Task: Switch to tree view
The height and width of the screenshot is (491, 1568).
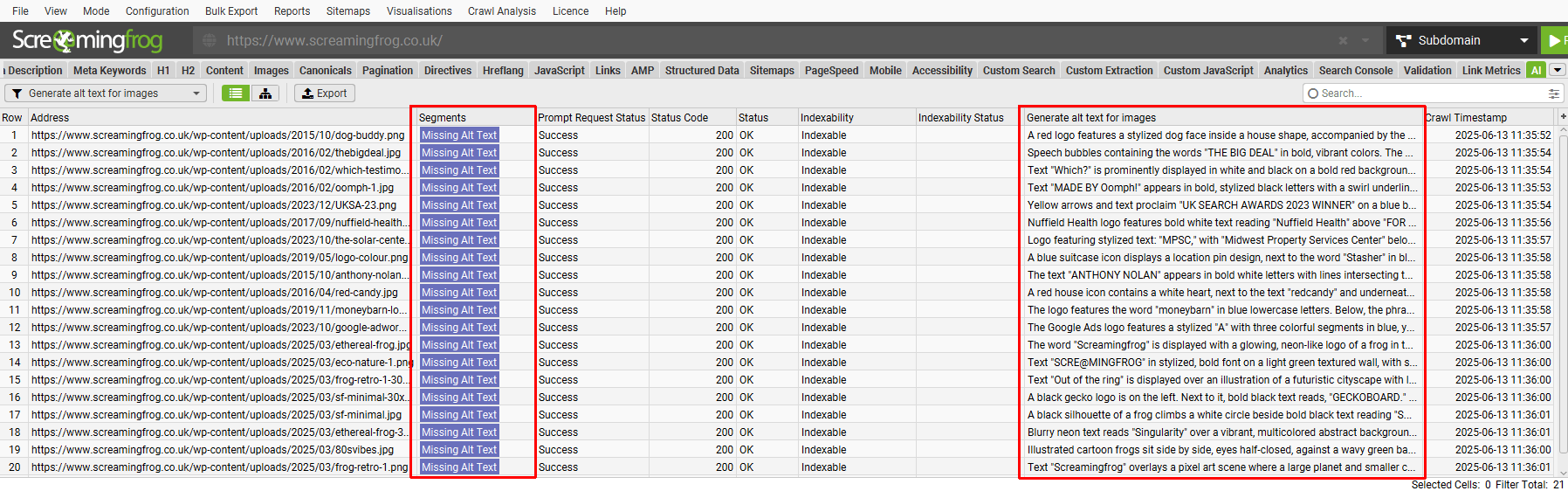Action: tap(265, 93)
